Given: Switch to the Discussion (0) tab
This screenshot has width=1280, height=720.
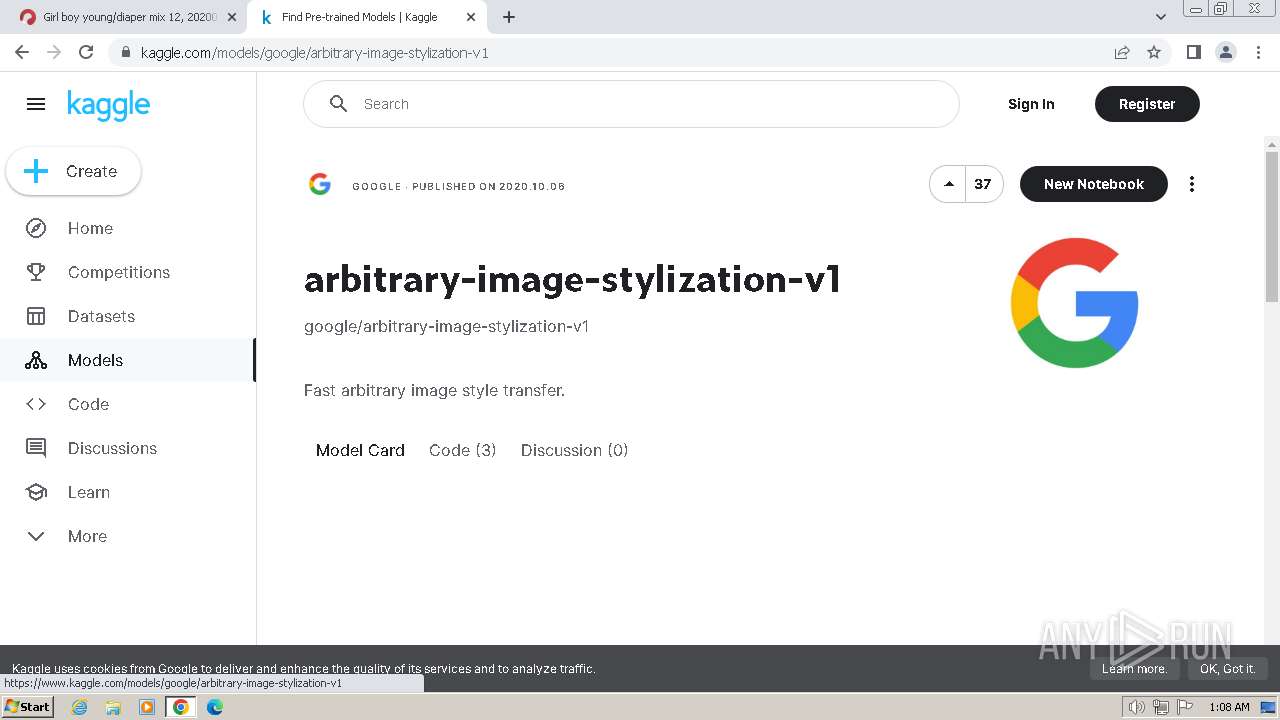Looking at the screenshot, I should click(x=574, y=450).
